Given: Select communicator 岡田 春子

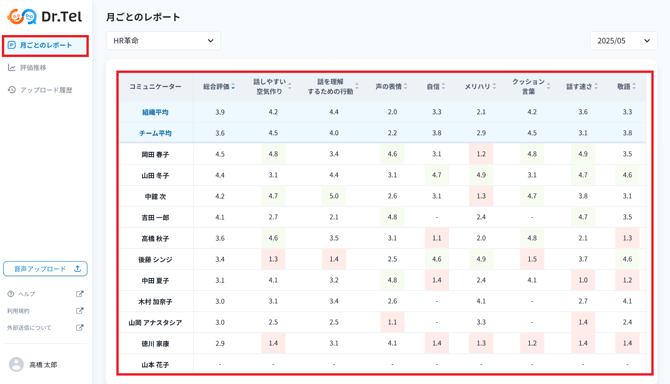Looking at the screenshot, I should 156,154.
